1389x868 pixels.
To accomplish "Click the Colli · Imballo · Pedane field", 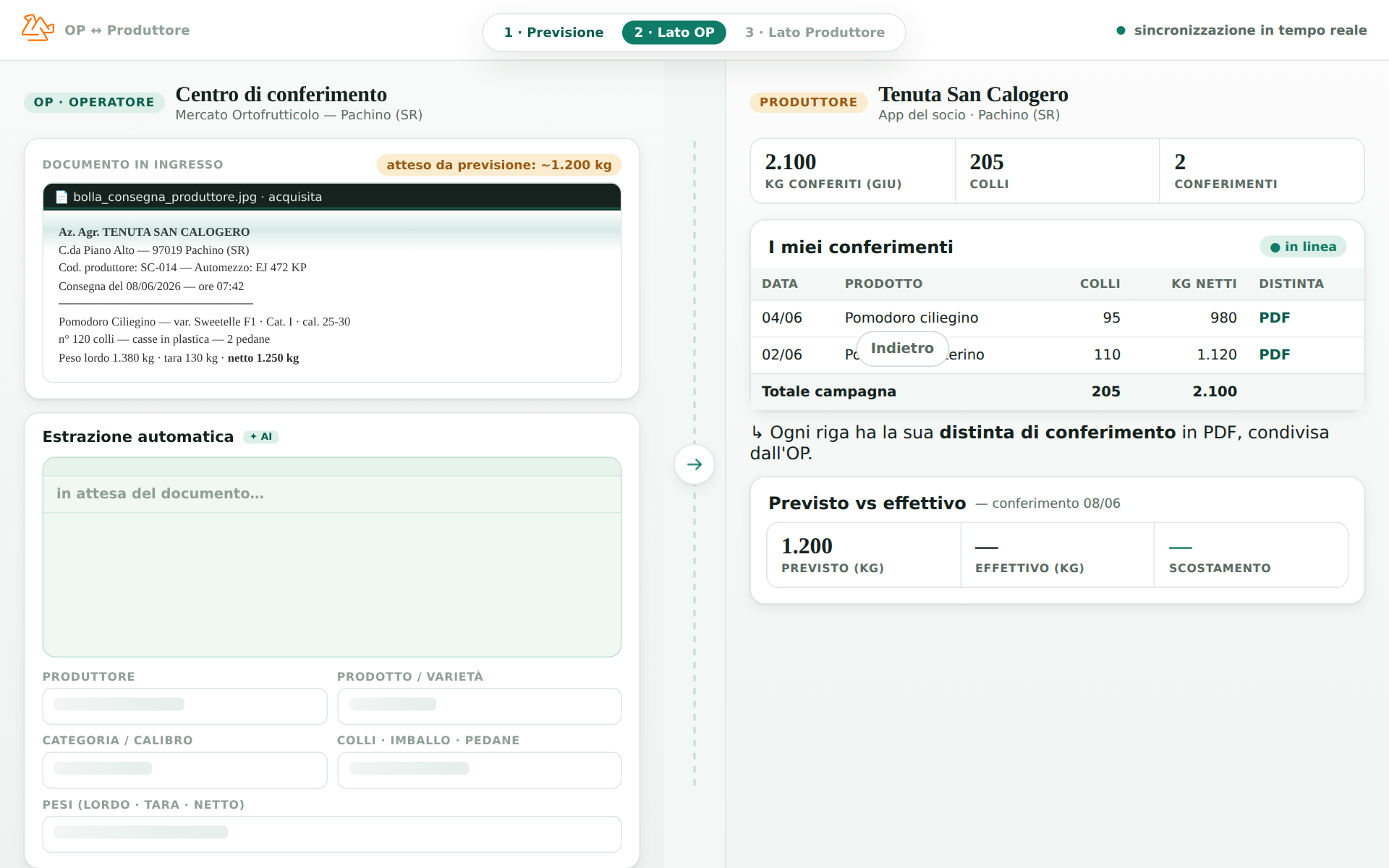I will 480,770.
